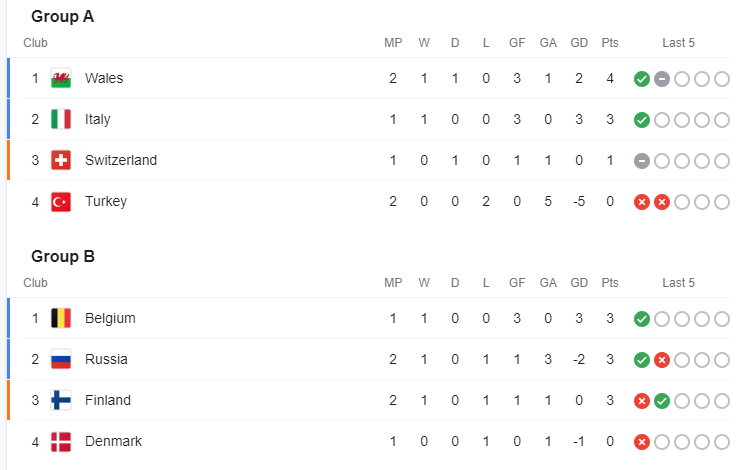Open the Wales team link
This screenshot has width=744, height=470.
(x=104, y=78)
